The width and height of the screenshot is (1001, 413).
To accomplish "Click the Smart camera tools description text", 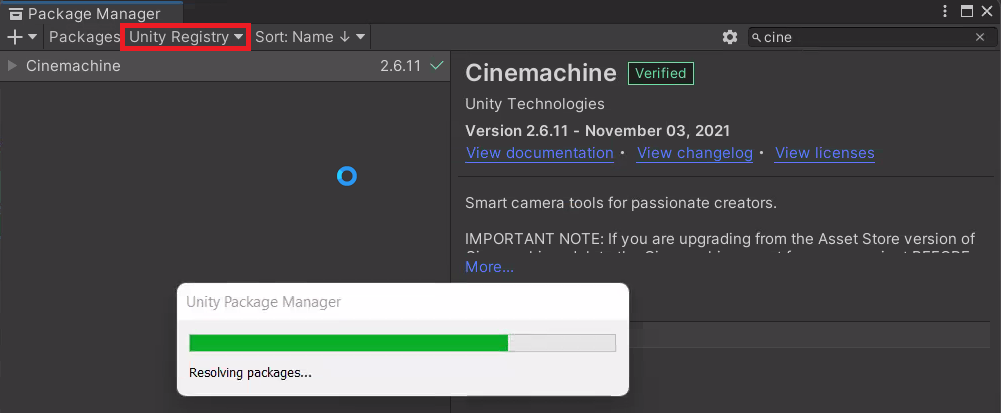I will [621, 204].
